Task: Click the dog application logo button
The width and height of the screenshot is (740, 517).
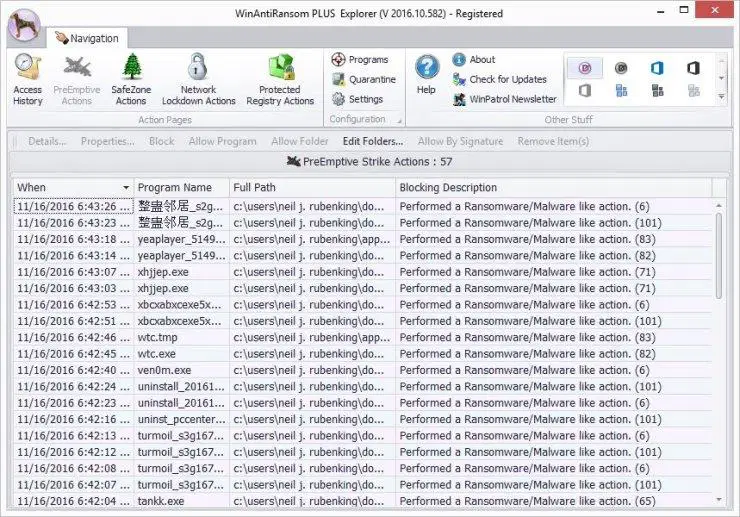Action: pos(24,25)
